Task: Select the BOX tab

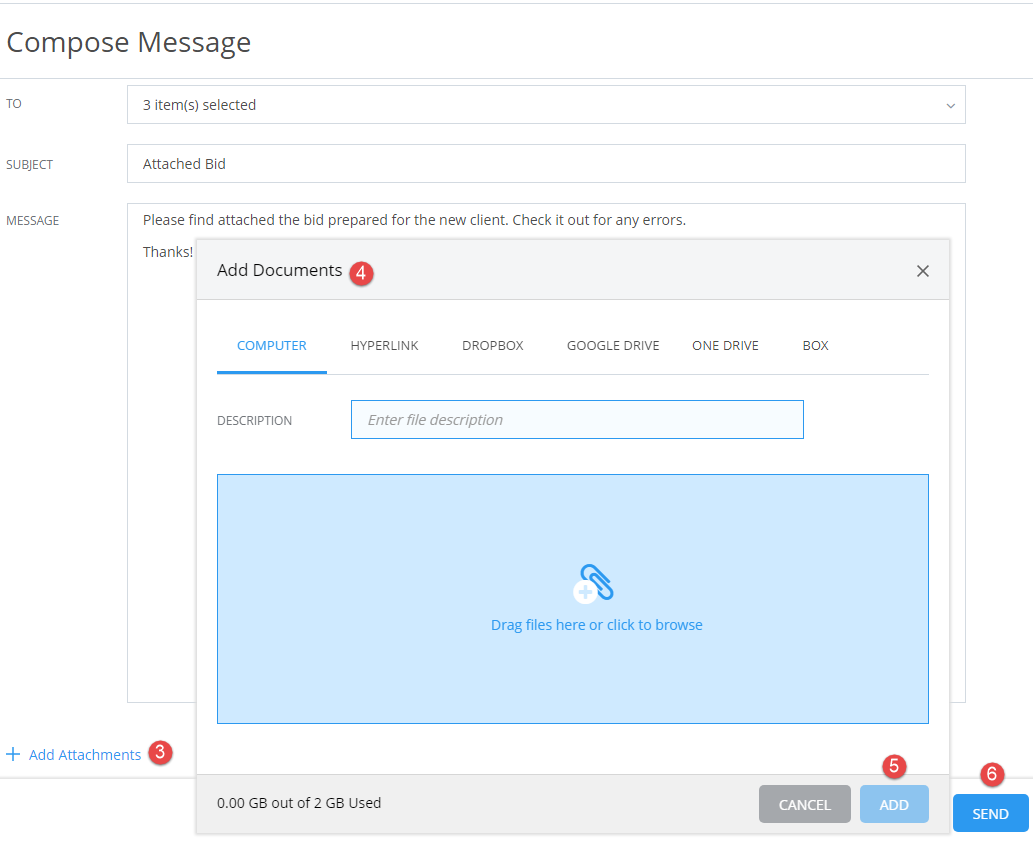Action: [815, 345]
